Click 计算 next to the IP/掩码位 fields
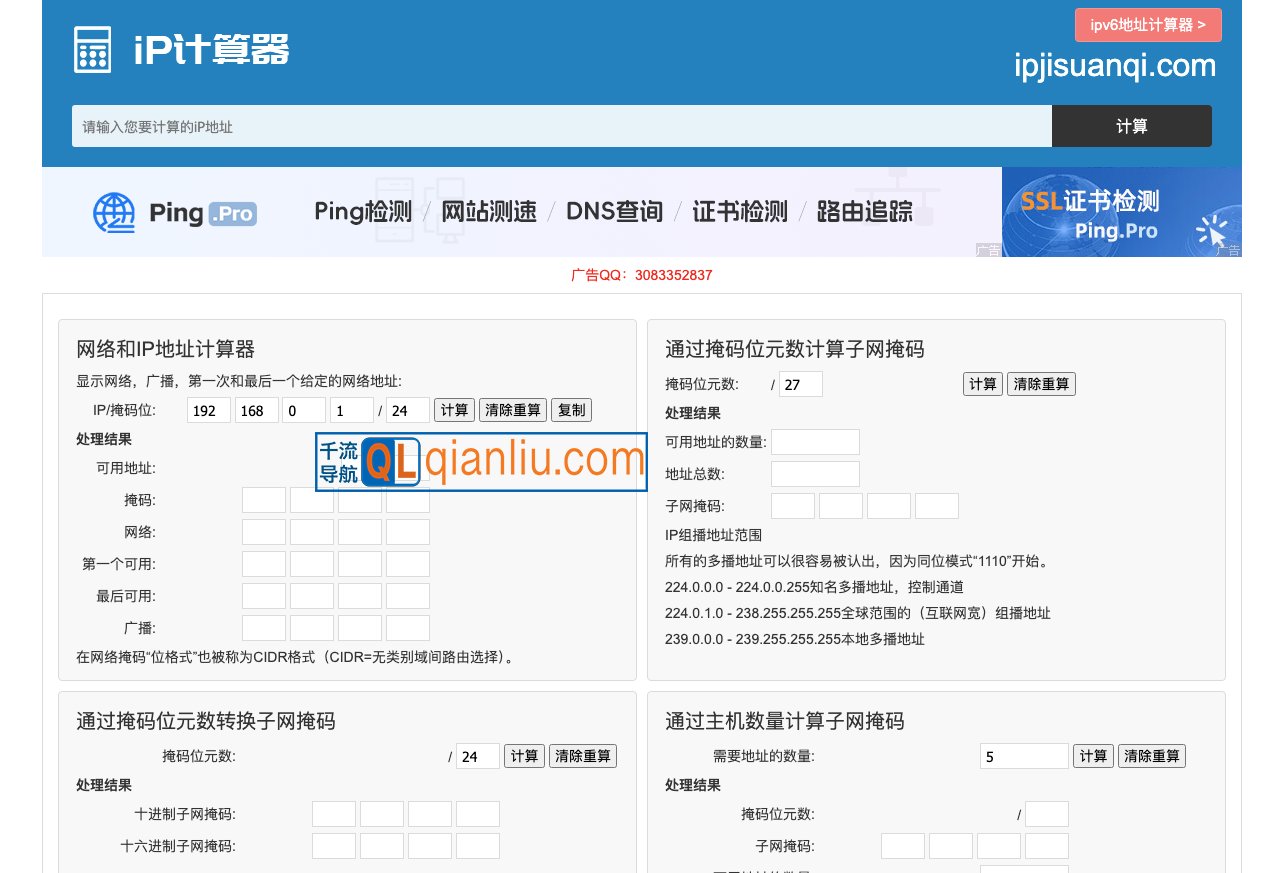The height and width of the screenshot is (873, 1284). 454,409
